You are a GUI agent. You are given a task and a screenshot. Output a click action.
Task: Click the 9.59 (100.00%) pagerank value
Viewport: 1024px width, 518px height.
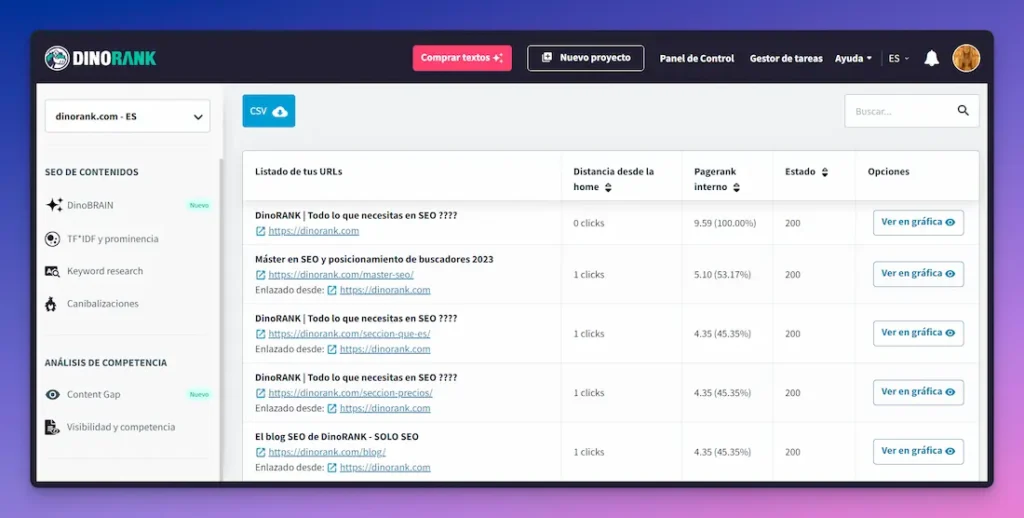coord(725,223)
